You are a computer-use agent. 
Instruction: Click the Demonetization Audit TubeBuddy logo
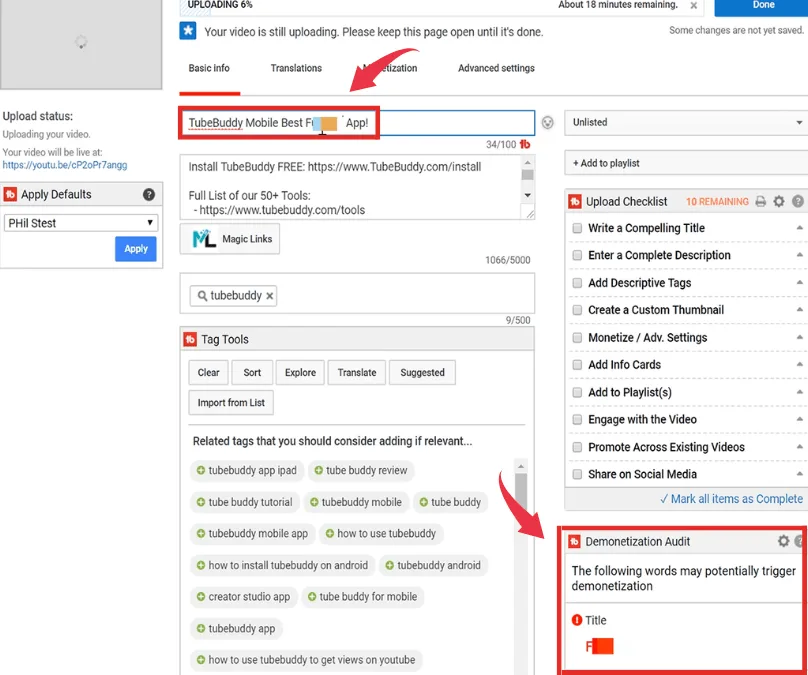pos(574,542)
